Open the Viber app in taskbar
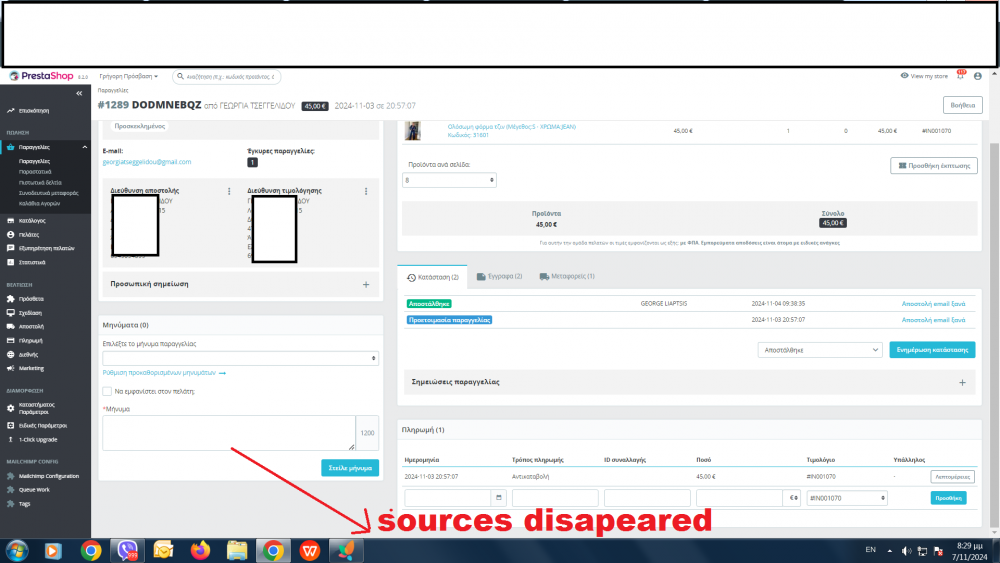The width and height of the screenshot is (1000, 563). pos(127,550)
